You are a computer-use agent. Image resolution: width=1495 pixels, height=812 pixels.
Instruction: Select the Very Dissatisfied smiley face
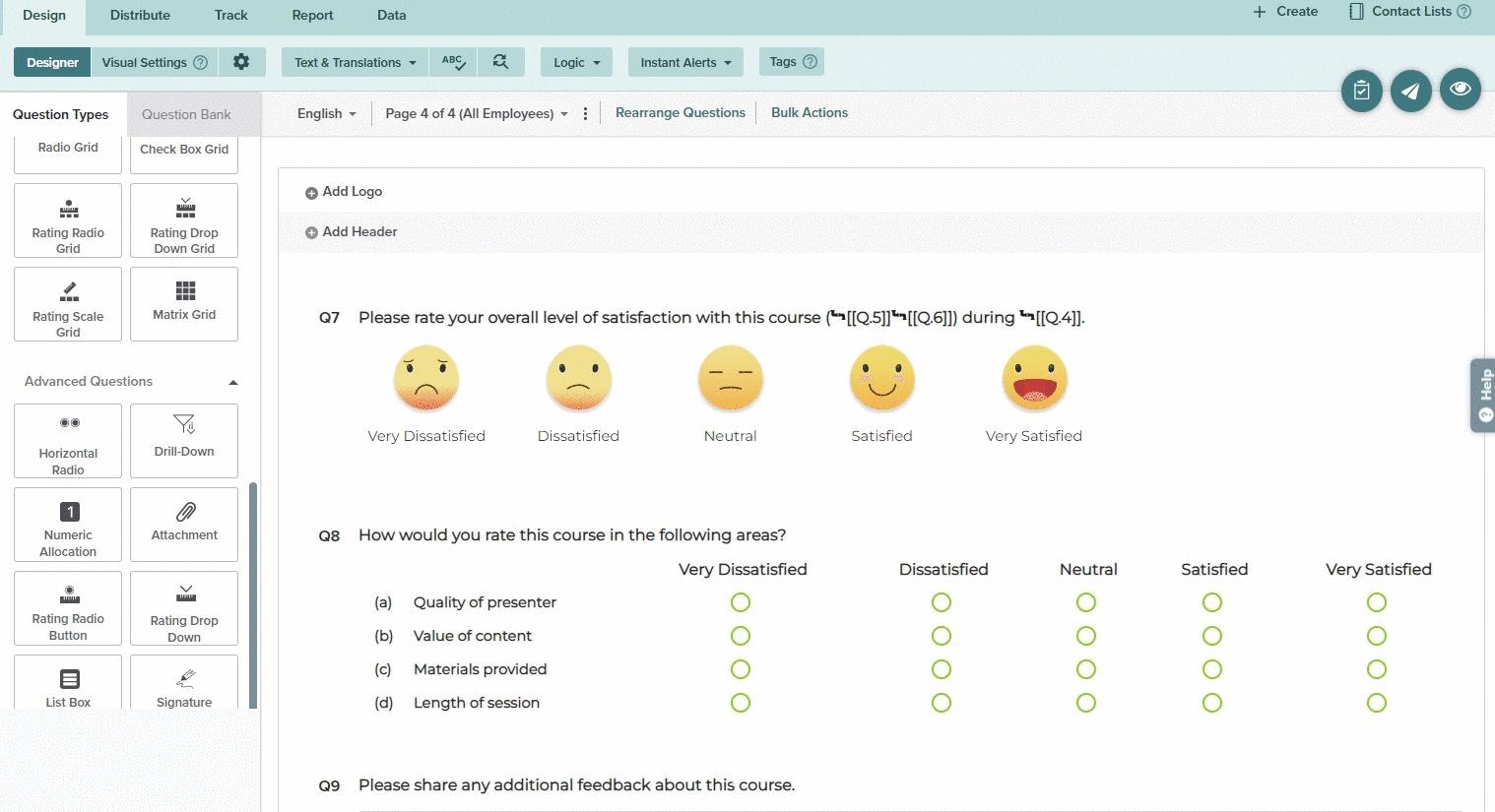[426, 378]
